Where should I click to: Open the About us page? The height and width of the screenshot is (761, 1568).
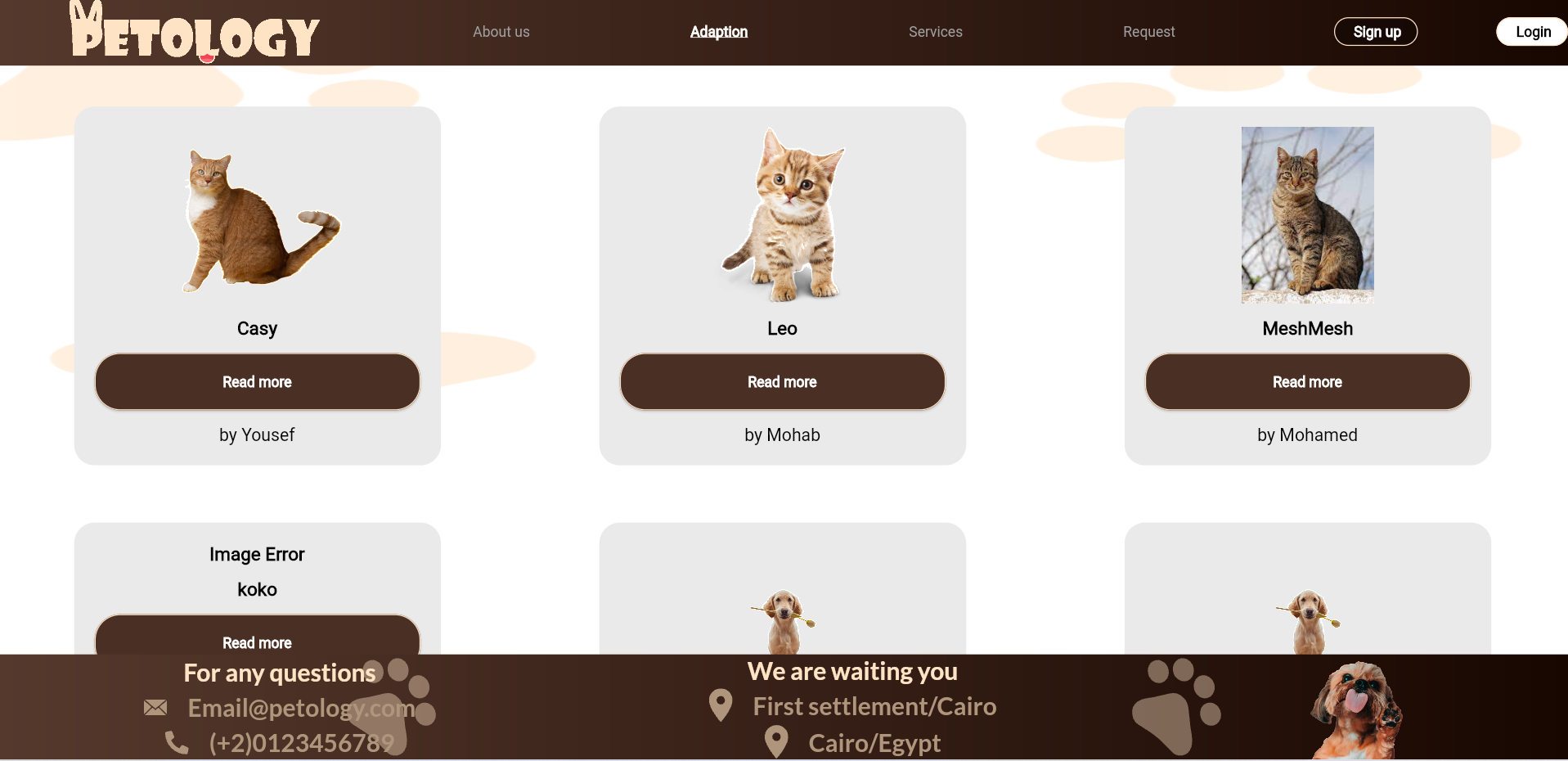point(501,32)
